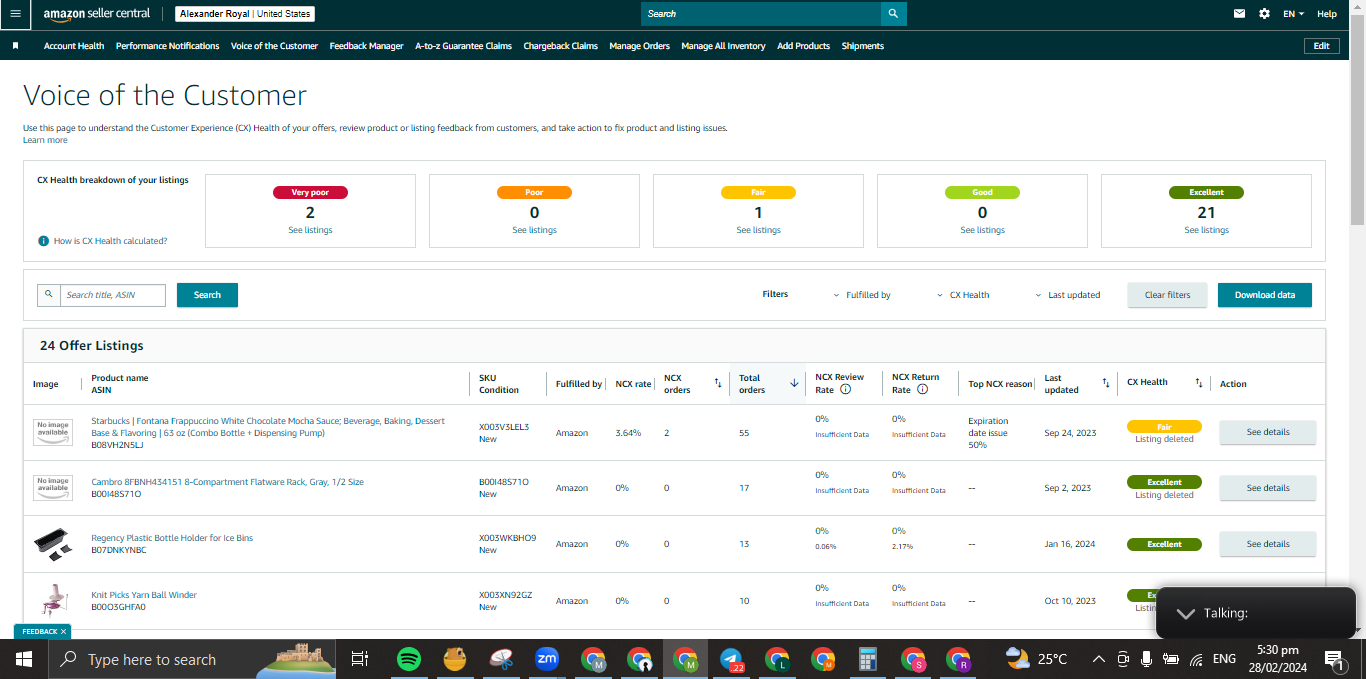Image resolution: width=1366 pixels, height=679 pixels.
Task: Collapse the Talking popup with its chevron
Action: pyautogui.click(x=1185, y=613)
